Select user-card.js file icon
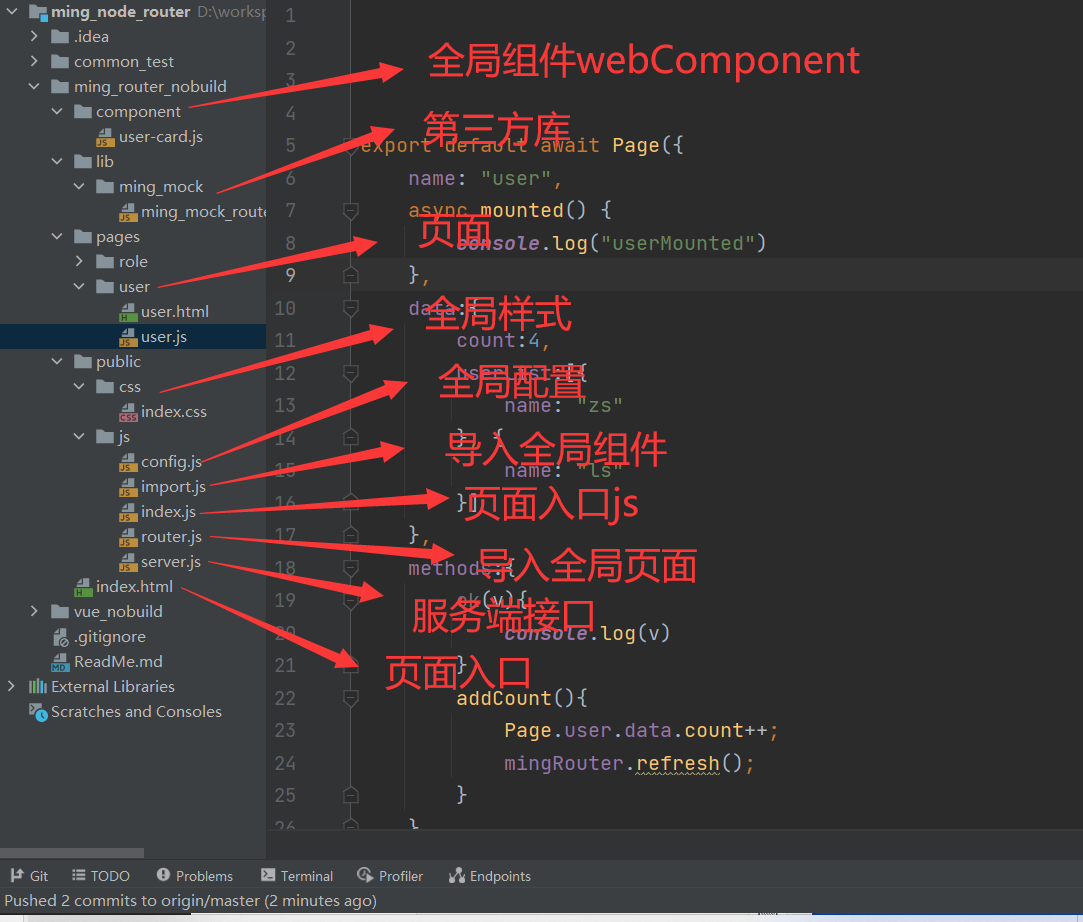Viewport: 1083px width, 922px height. (x=105, y=137)
